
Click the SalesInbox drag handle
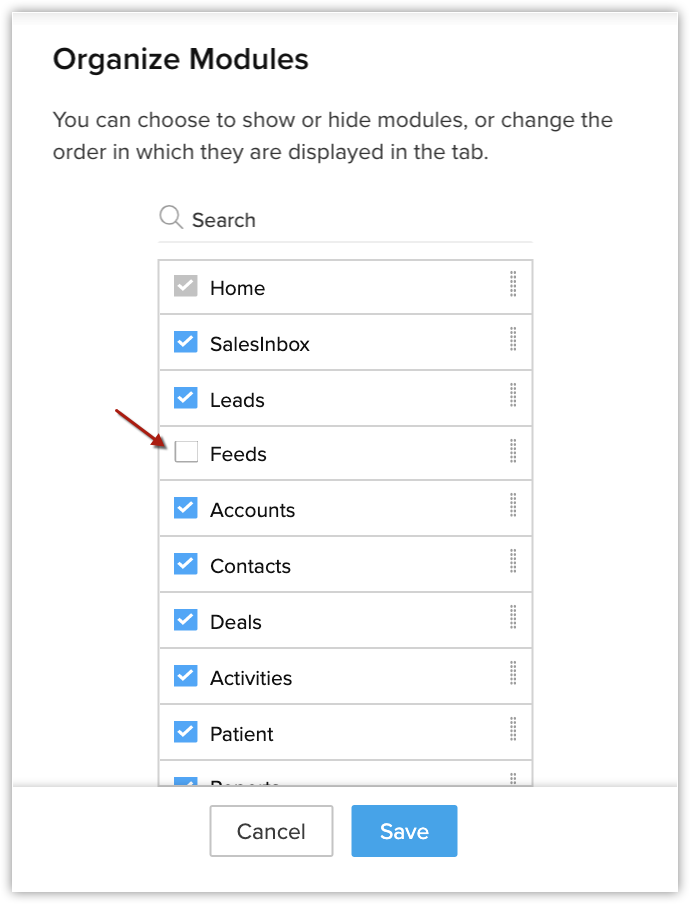513,340
